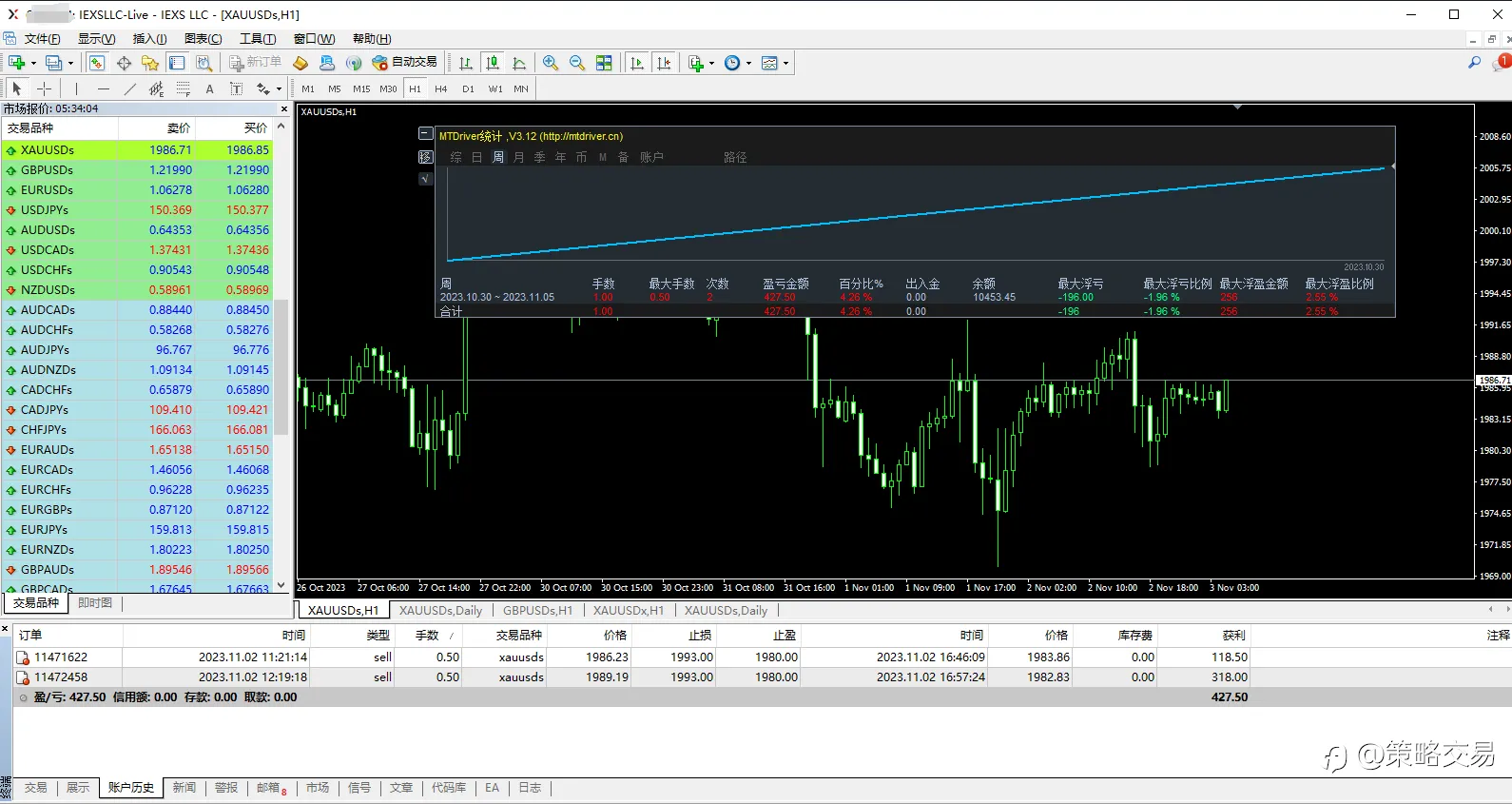The width and height of the screenshot is (1512, 804).
Task: Toggle the Market Watch window icon
Action: [x=97, y=63]
